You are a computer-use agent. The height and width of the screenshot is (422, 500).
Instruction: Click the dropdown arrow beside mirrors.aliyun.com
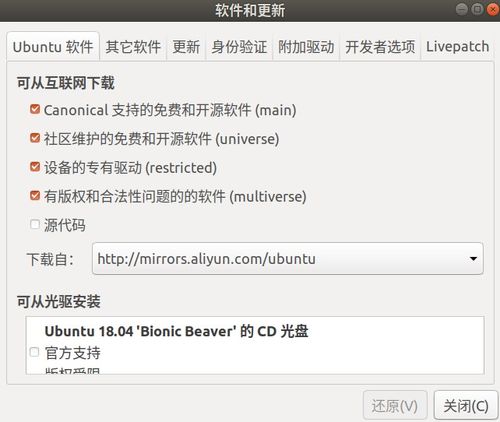473,259
